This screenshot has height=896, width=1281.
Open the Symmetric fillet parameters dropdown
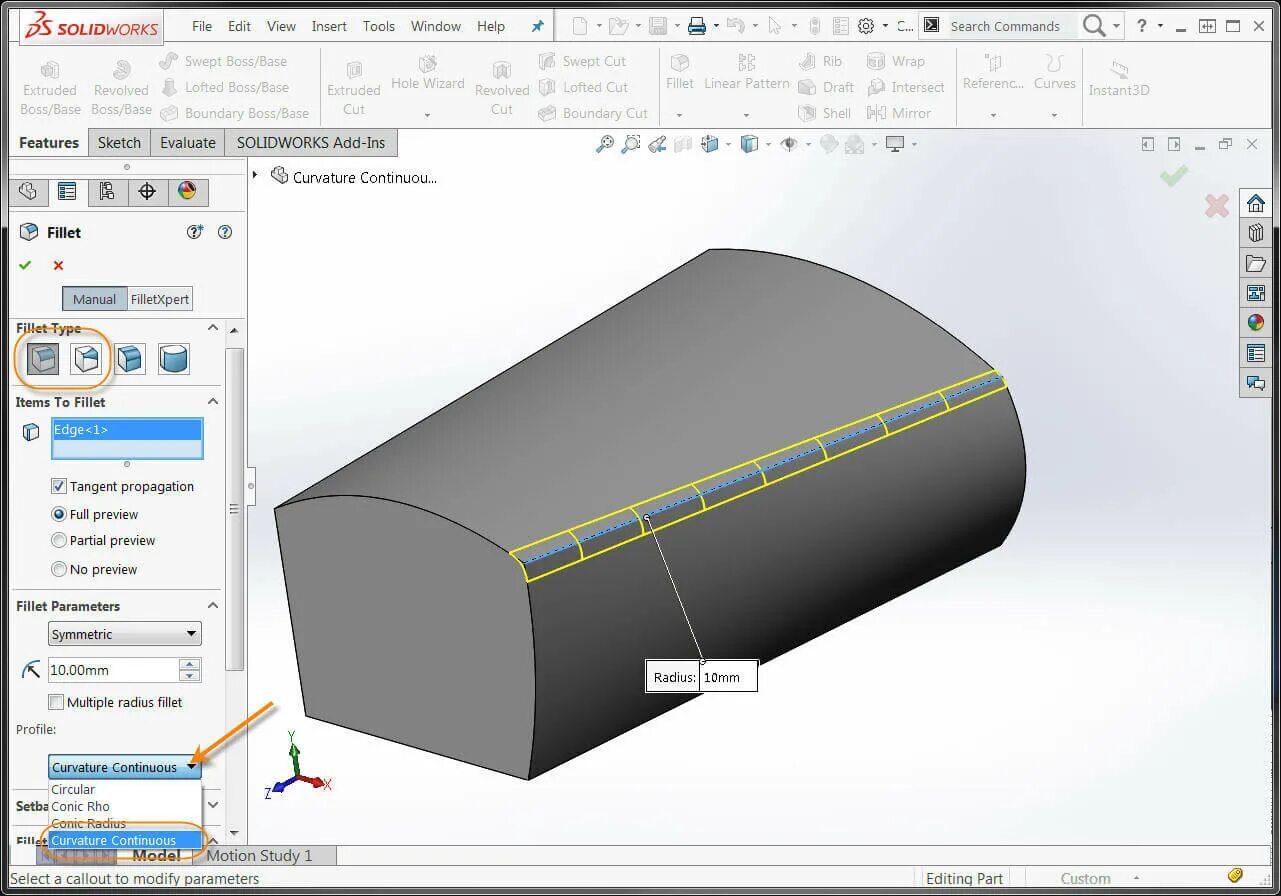tap(191, 633)
